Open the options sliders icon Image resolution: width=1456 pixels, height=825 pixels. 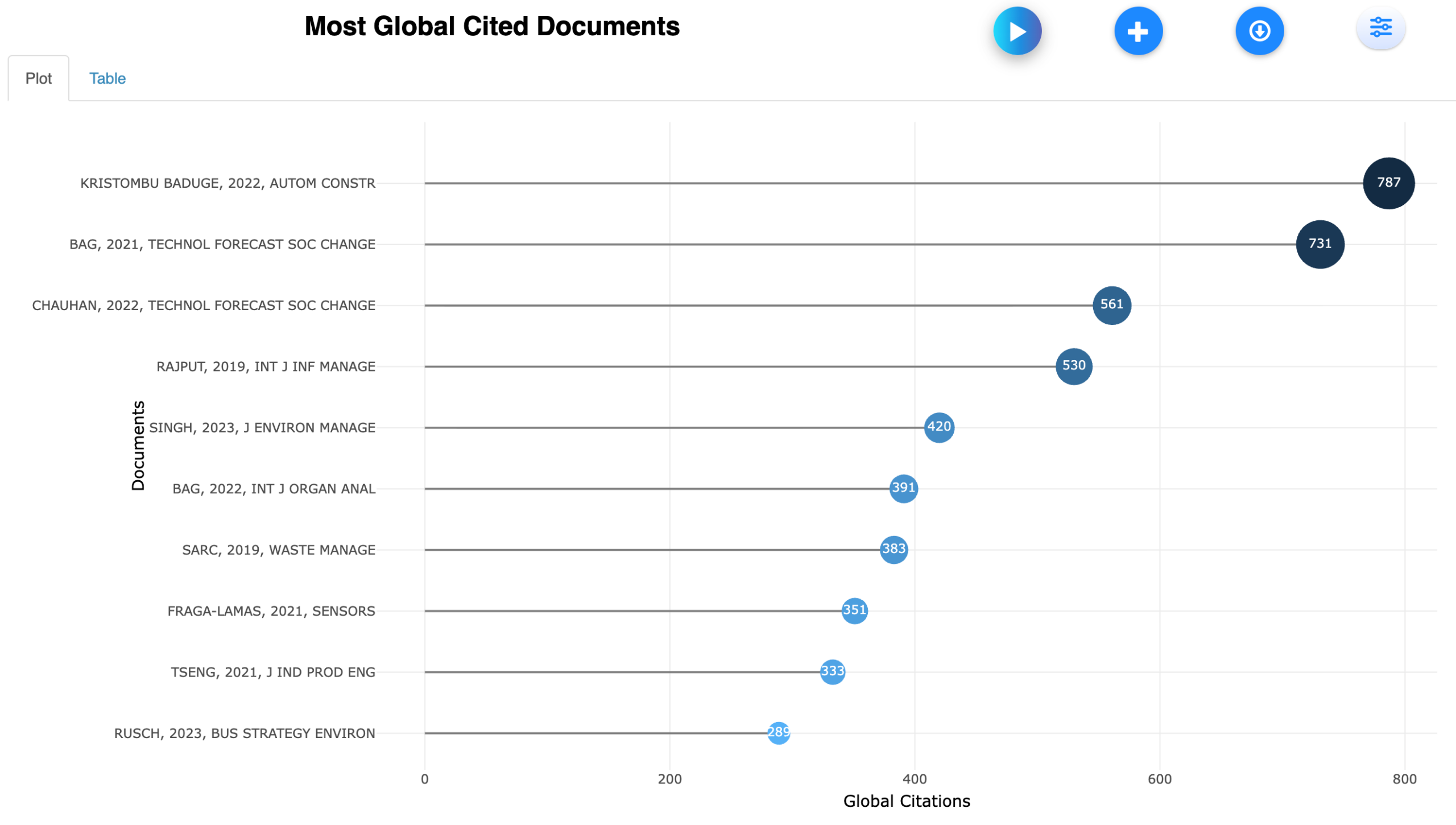pyautogui.click(x=1380, y=27)
